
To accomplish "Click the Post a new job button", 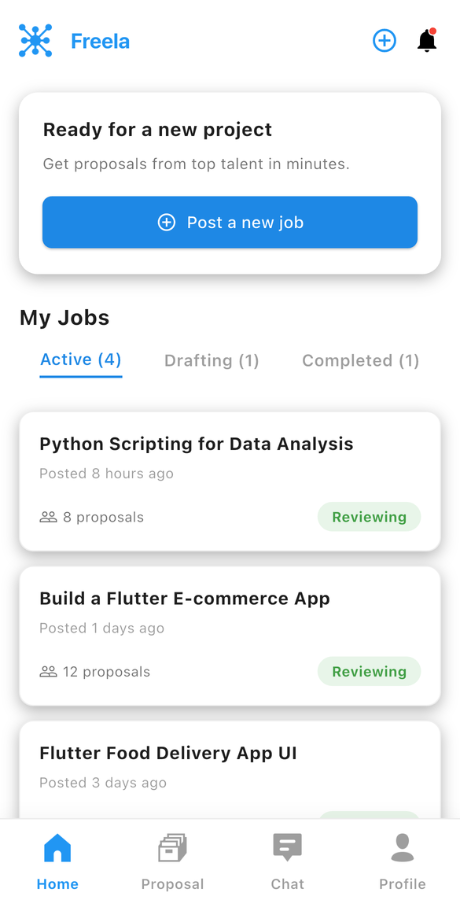I will [x=230, y=222].
